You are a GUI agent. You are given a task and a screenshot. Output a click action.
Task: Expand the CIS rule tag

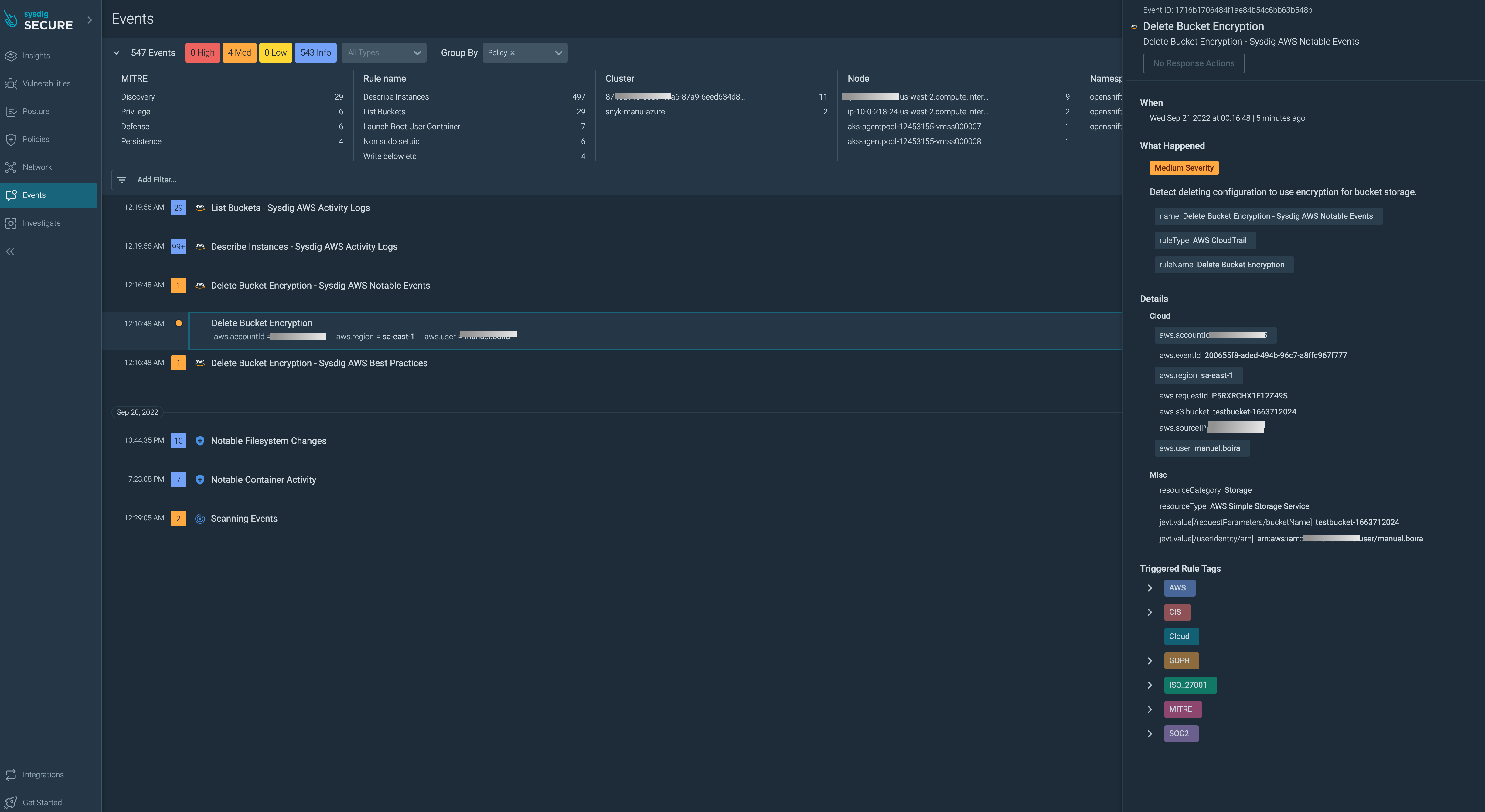1150,612
